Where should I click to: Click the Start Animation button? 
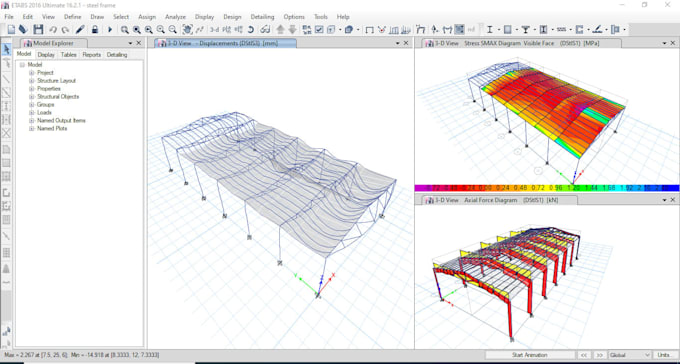[x=530, y=355]
